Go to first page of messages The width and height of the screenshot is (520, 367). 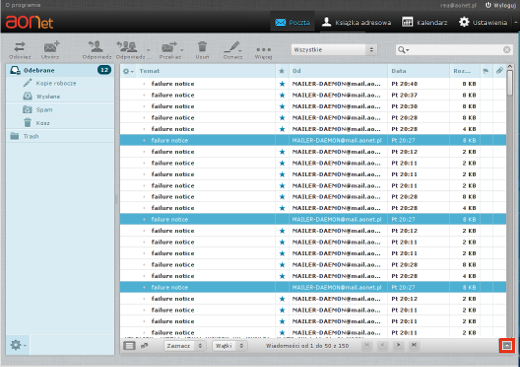(x=367, y=345)
